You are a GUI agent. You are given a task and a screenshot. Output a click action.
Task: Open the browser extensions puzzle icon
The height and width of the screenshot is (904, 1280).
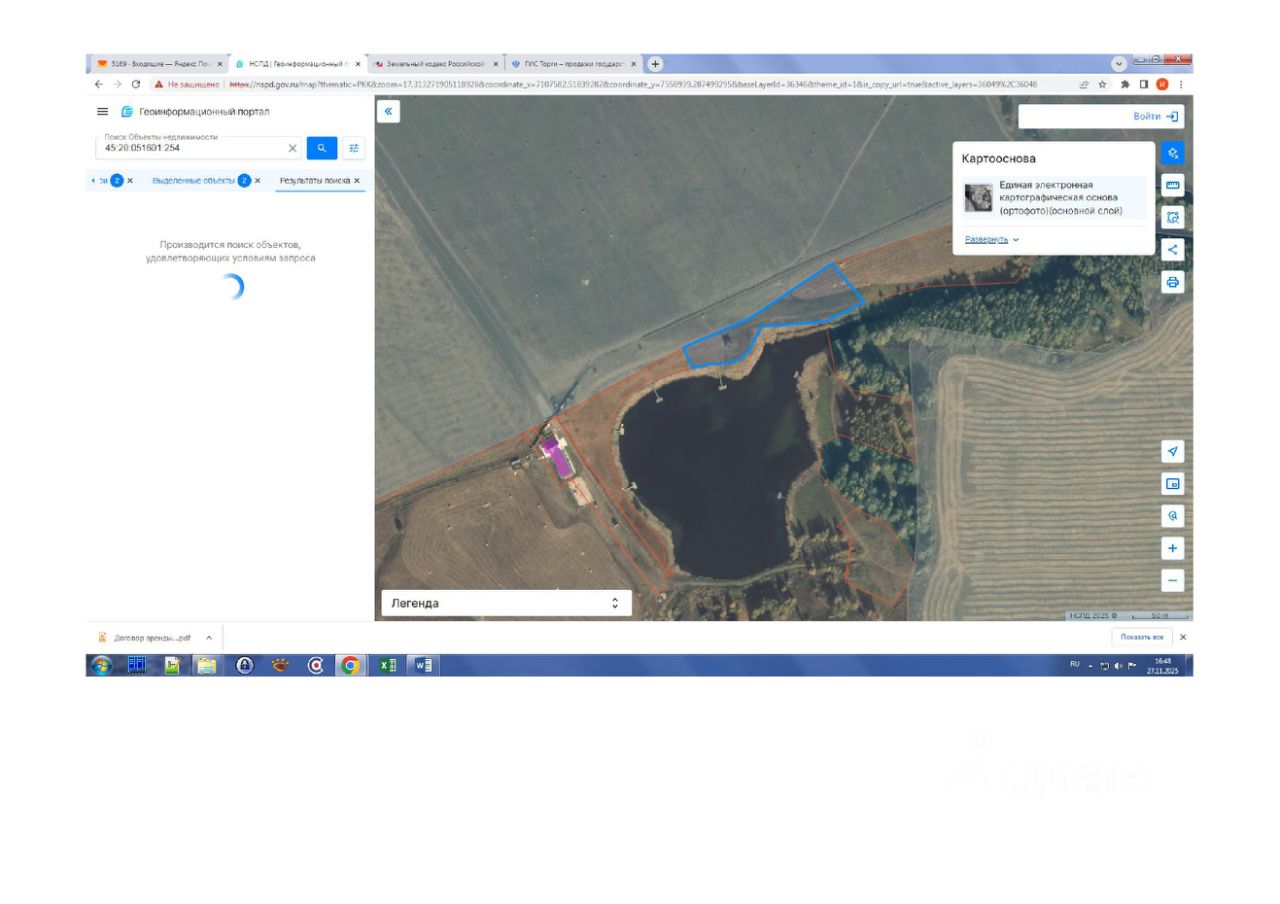tap(1125, 85)
